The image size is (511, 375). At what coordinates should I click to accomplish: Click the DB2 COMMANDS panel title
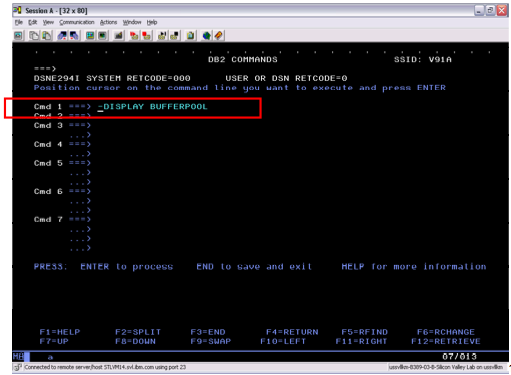tap(243, 59)
